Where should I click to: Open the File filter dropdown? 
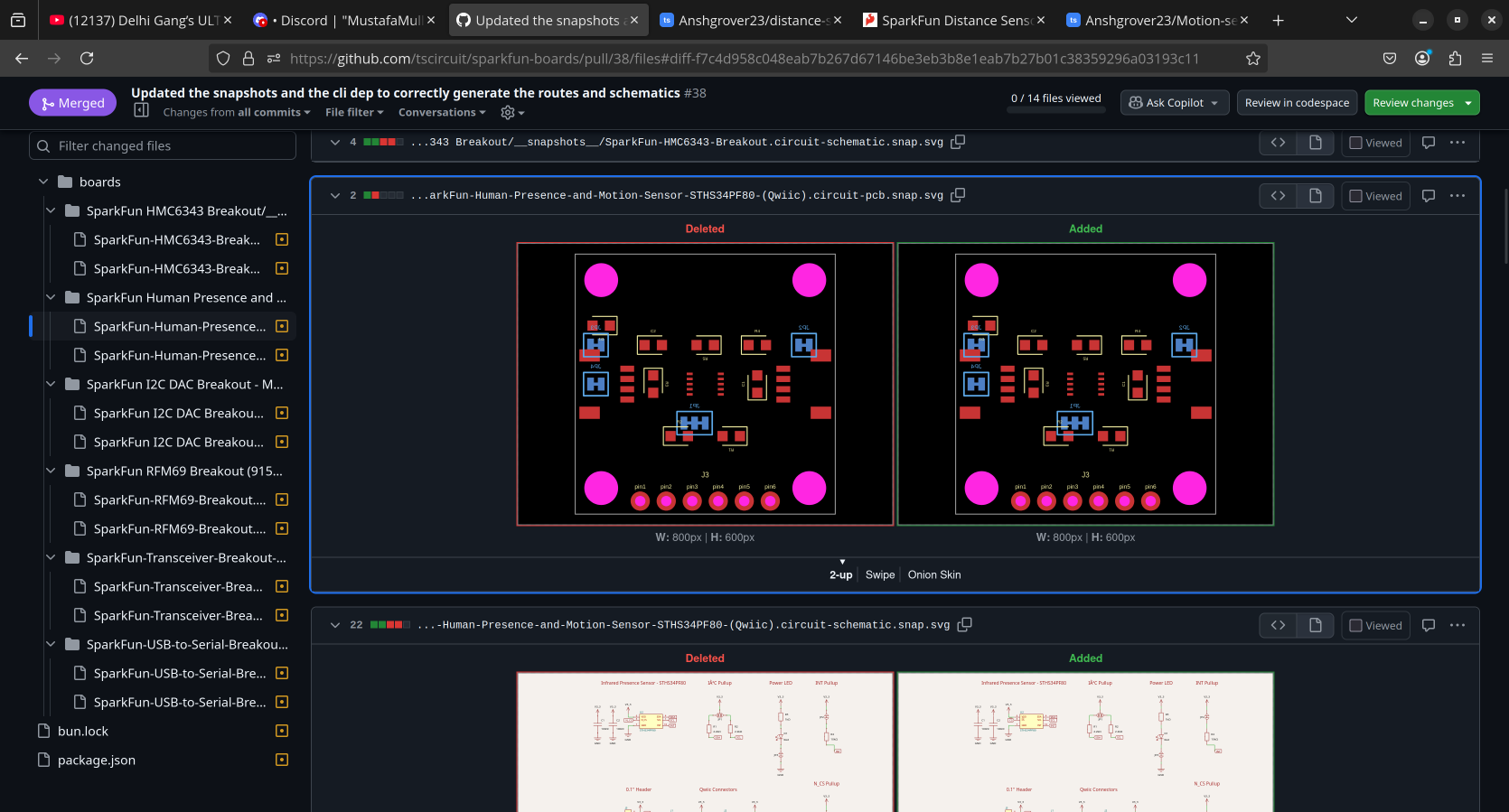(x=354, y=112)
